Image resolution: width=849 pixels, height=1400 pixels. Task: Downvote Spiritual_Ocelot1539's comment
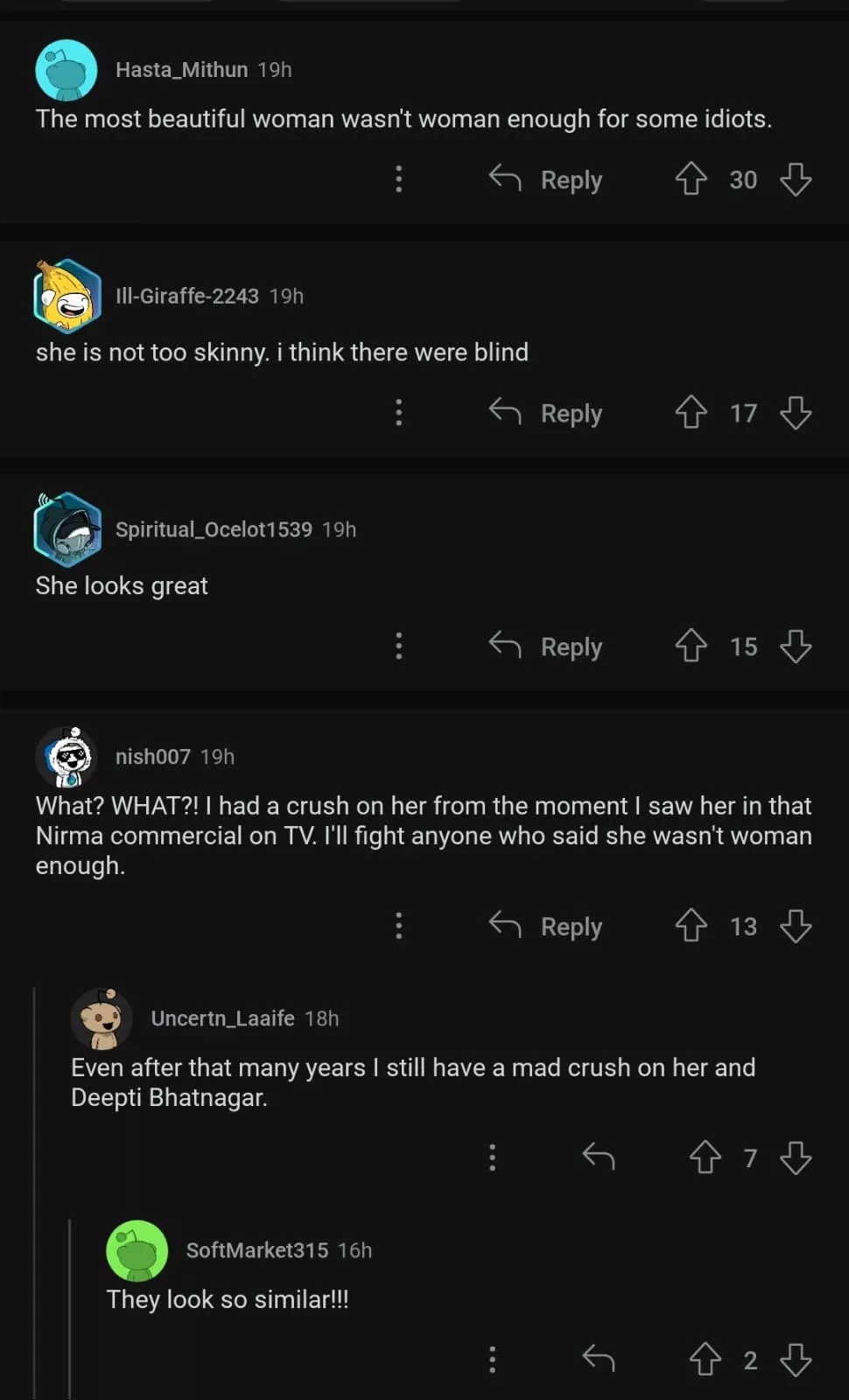click(796, 647)
